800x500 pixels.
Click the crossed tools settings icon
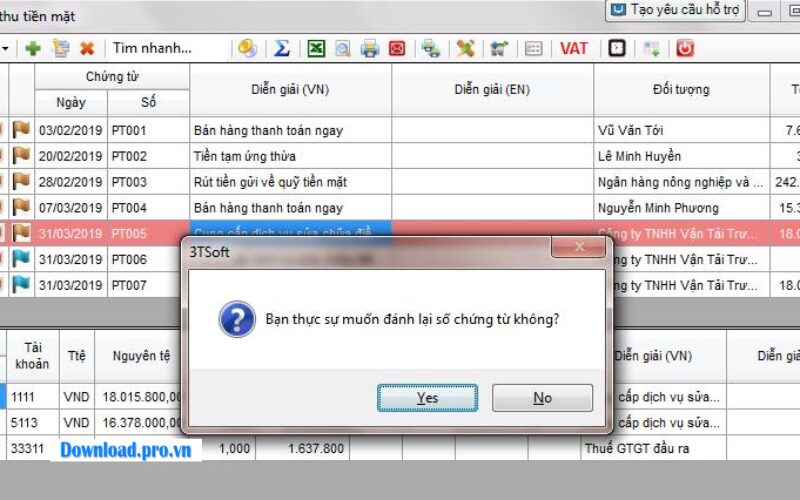[x=465, y=48]
